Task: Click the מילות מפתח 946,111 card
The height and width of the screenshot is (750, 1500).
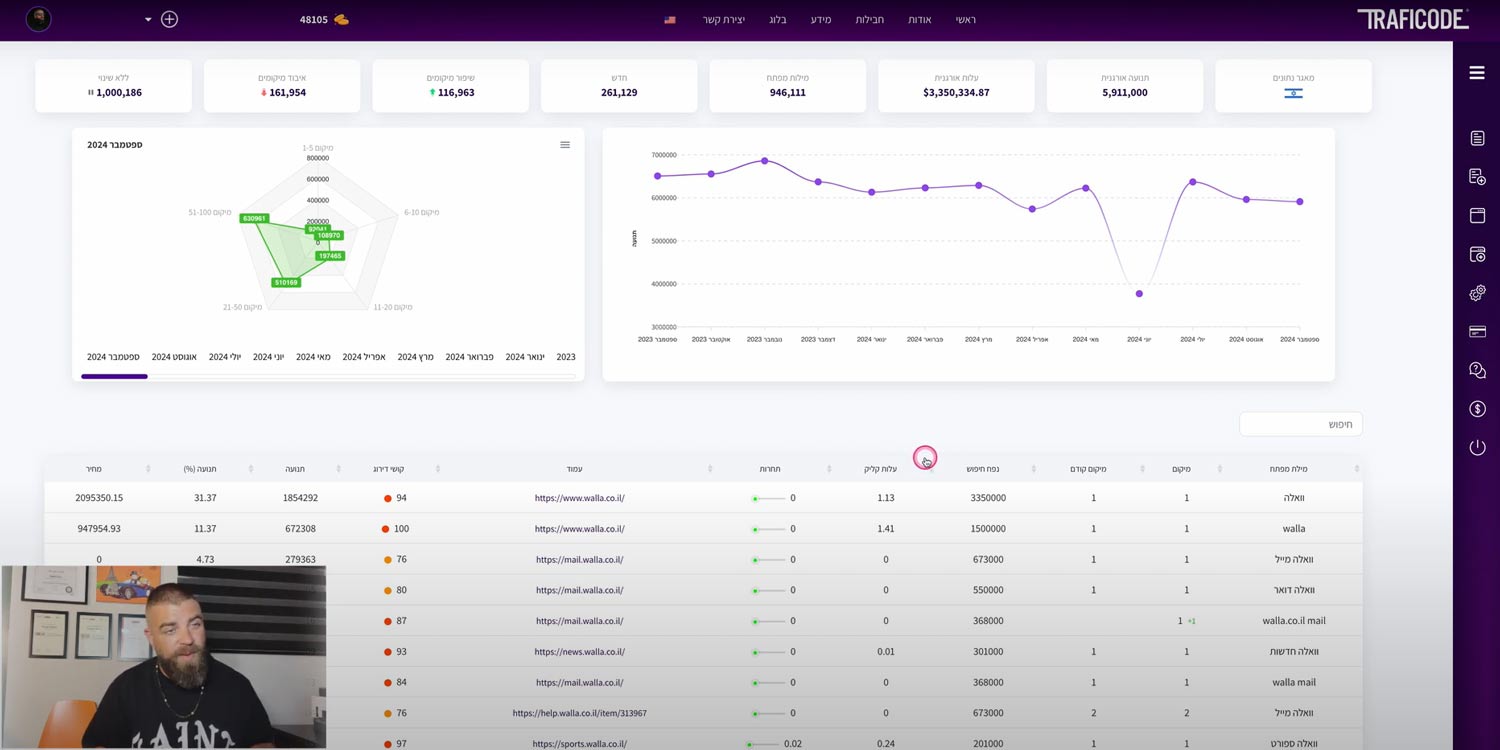Action: click(x=788, y=85)
